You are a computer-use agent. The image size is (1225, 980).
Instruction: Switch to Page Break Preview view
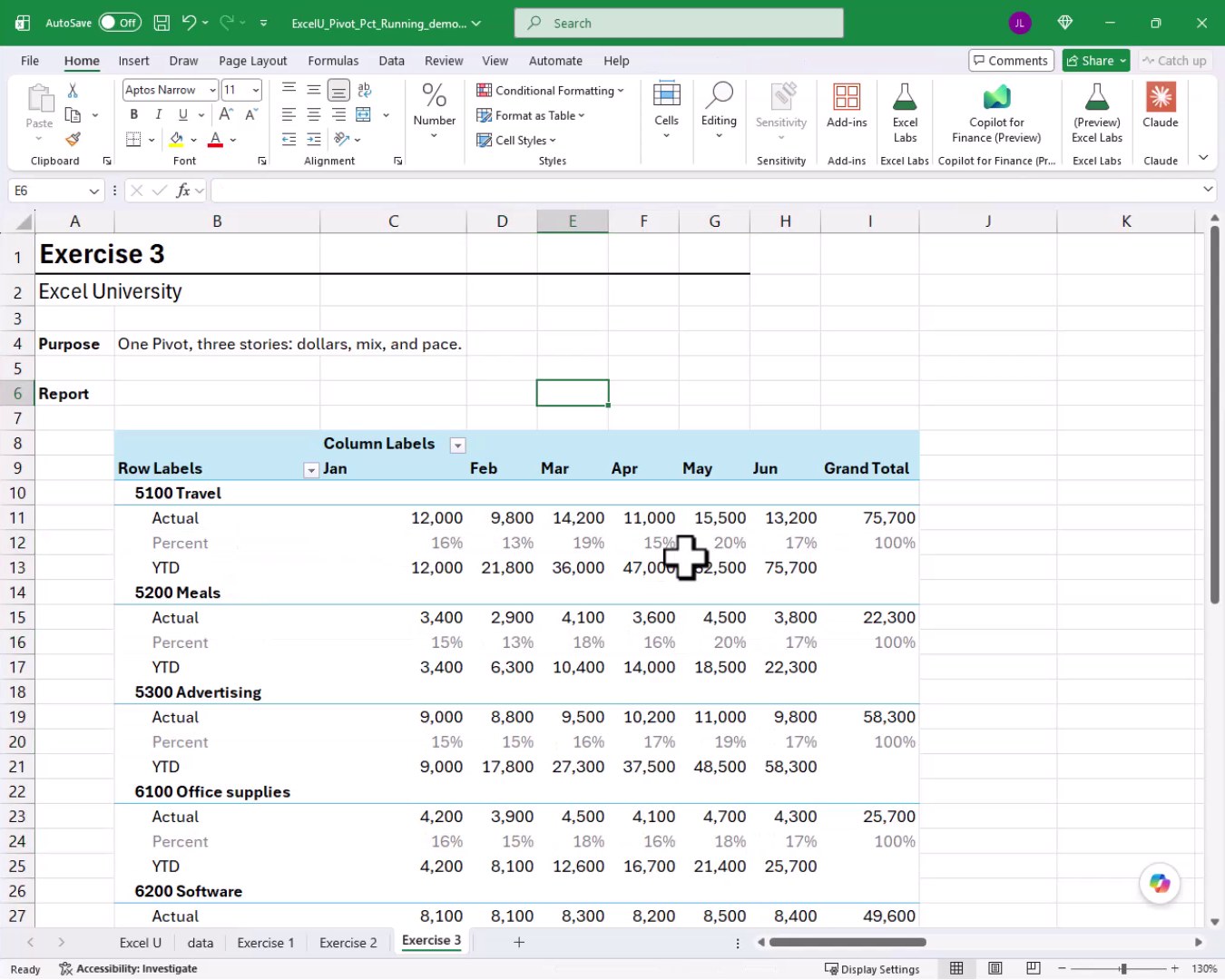click(1033, 968)
